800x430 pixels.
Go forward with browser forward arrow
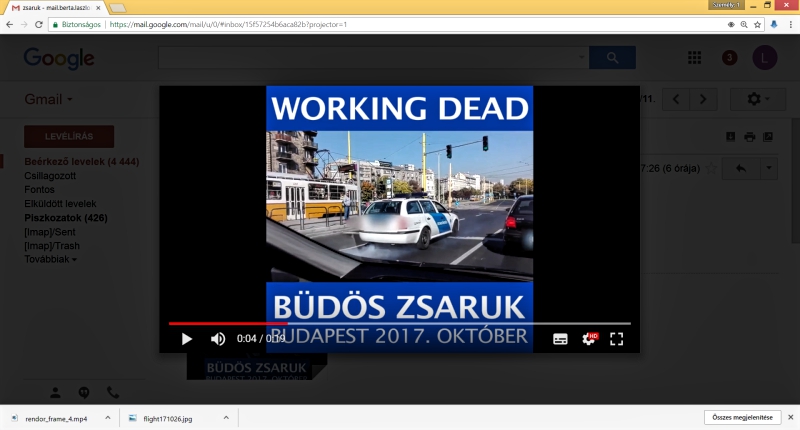(24, 24)
